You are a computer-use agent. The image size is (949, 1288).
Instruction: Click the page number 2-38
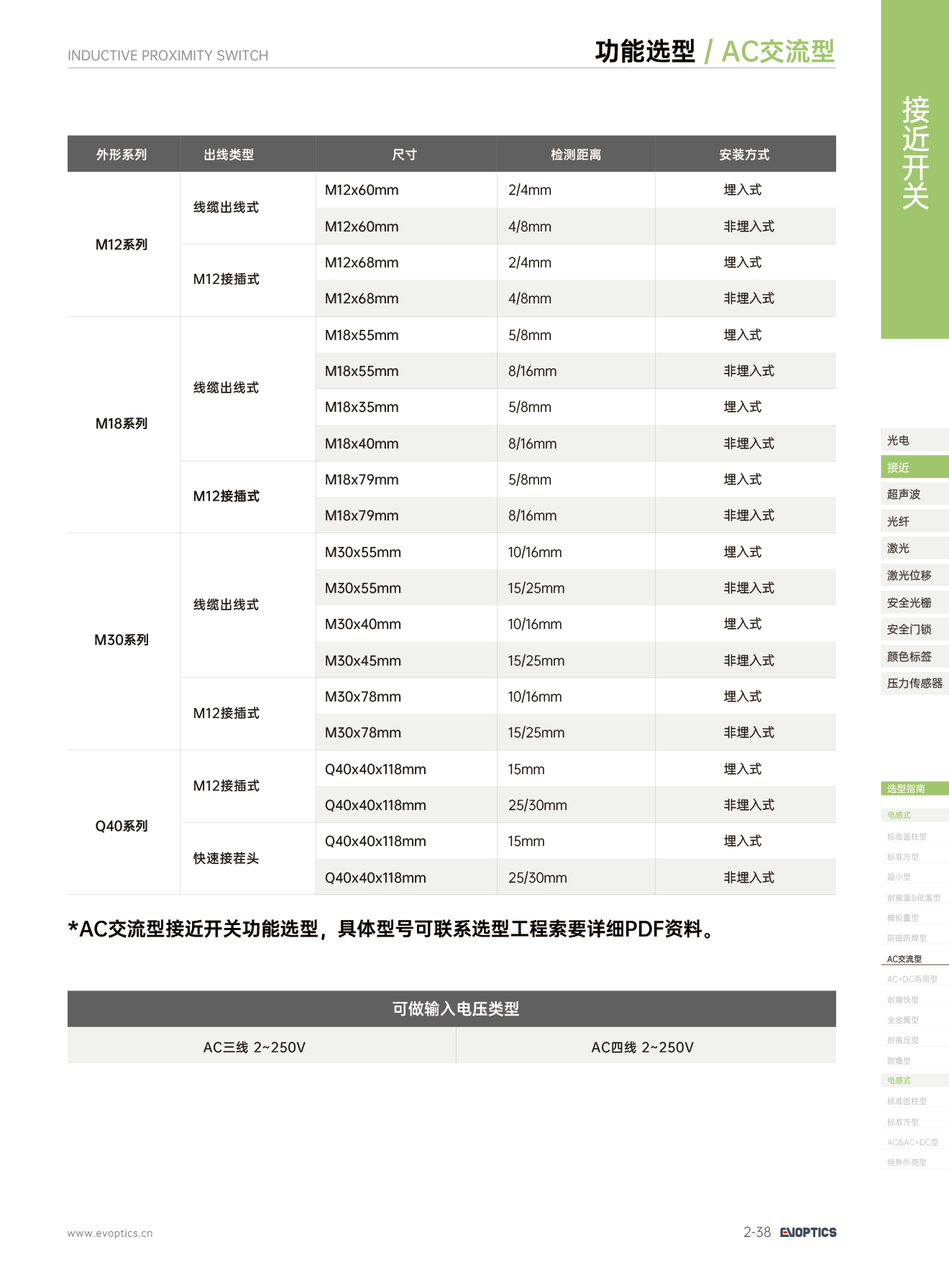[757, 1232]
